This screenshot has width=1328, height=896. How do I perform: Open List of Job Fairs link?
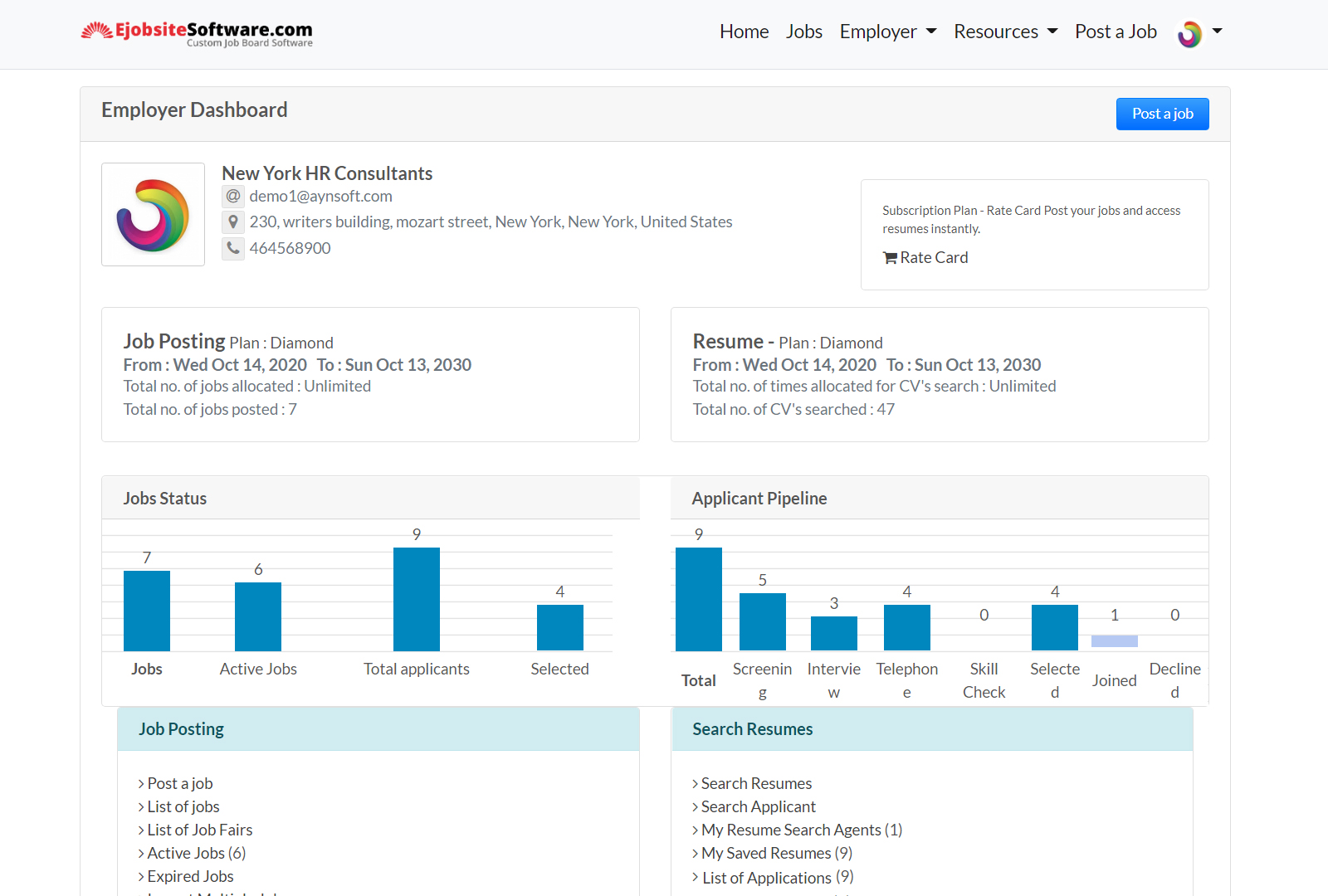click(200, 830)
